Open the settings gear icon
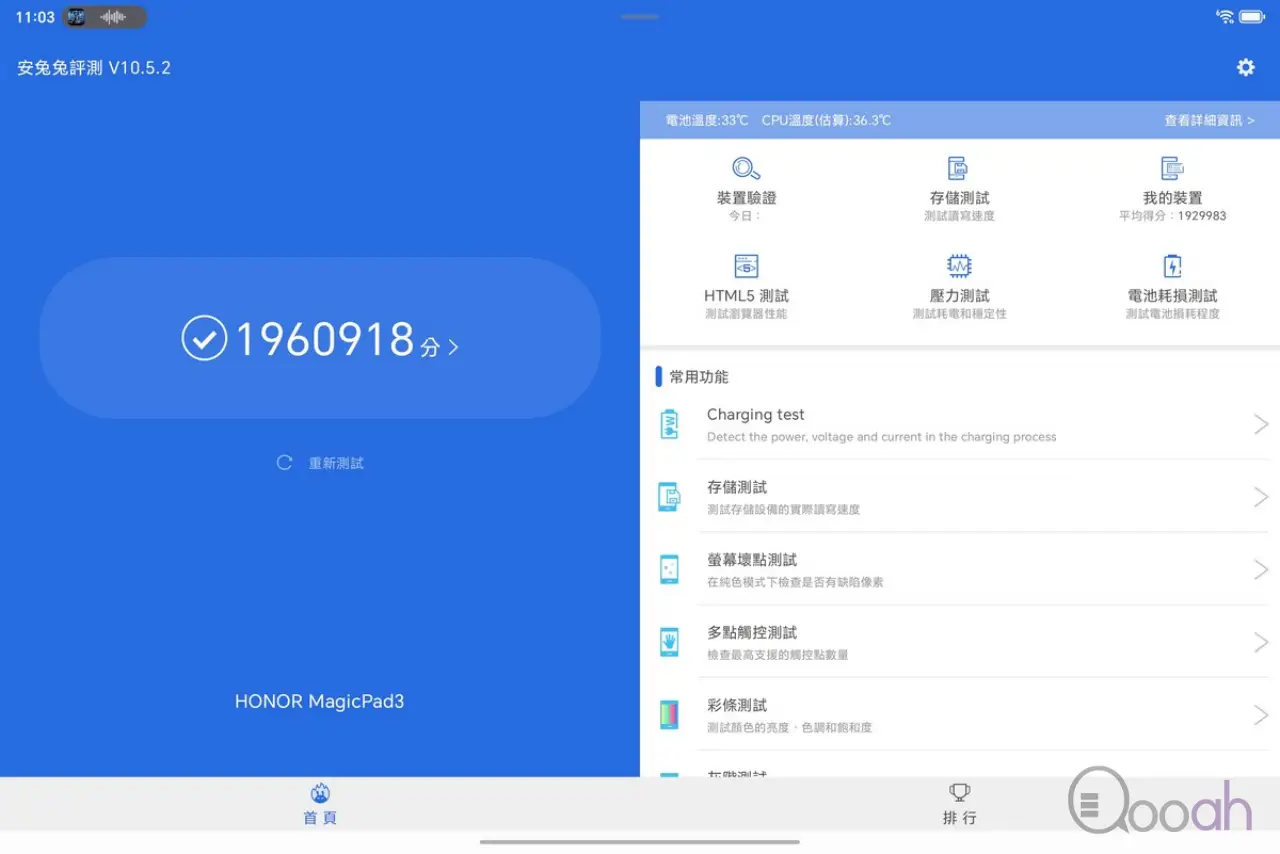 [x=1245, y=67]
